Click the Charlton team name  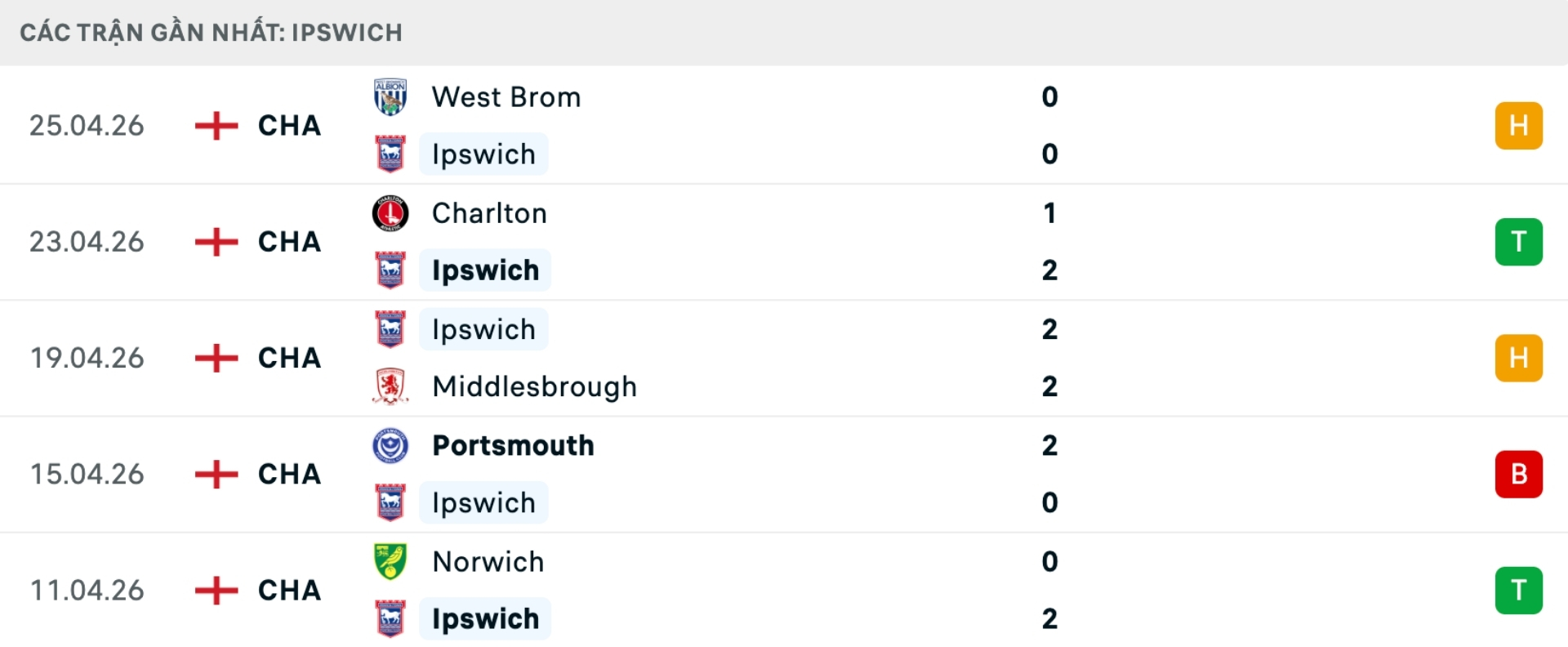pos(489,213)
